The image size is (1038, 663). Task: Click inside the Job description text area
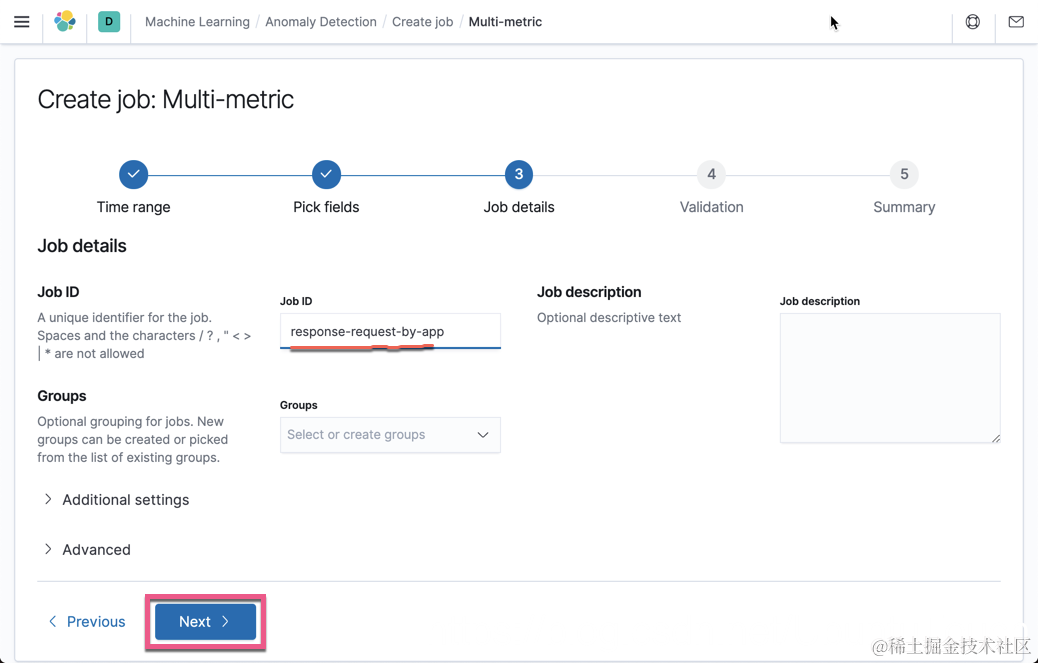(x=890, y=378)
